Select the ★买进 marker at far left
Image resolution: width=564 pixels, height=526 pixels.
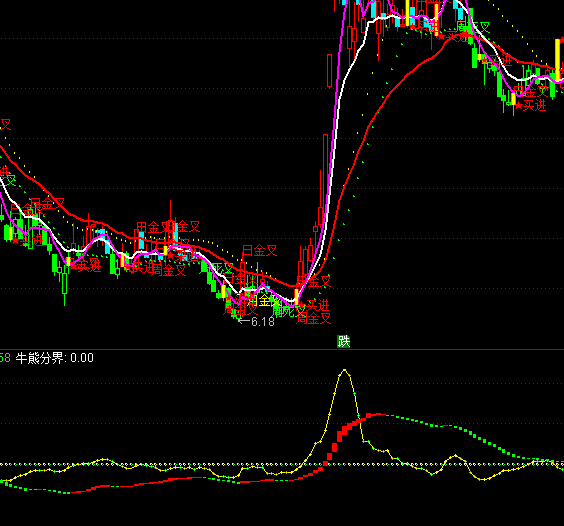point(27,240)
